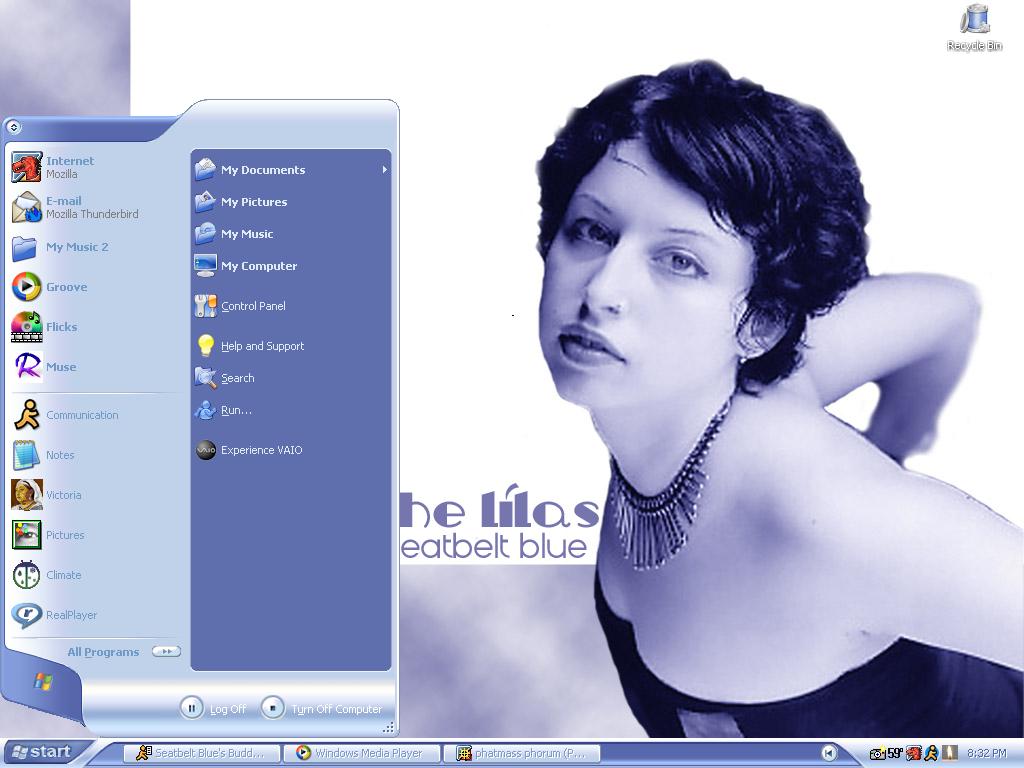The image size is (1024, 768).
Task: Click the 'Flicks' text label
Action: click(x=61, y=327)
